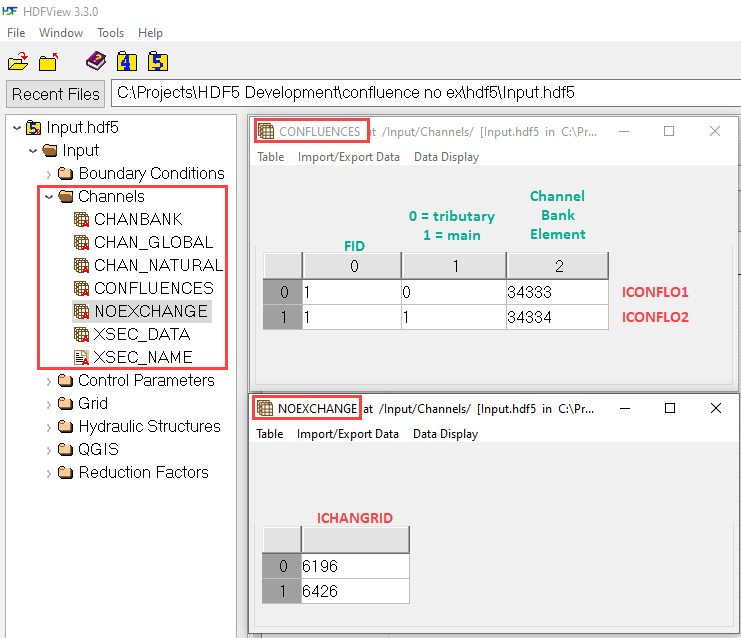
Task: Select cell 34333 in CONFLUENCES table
Action: 556,292
